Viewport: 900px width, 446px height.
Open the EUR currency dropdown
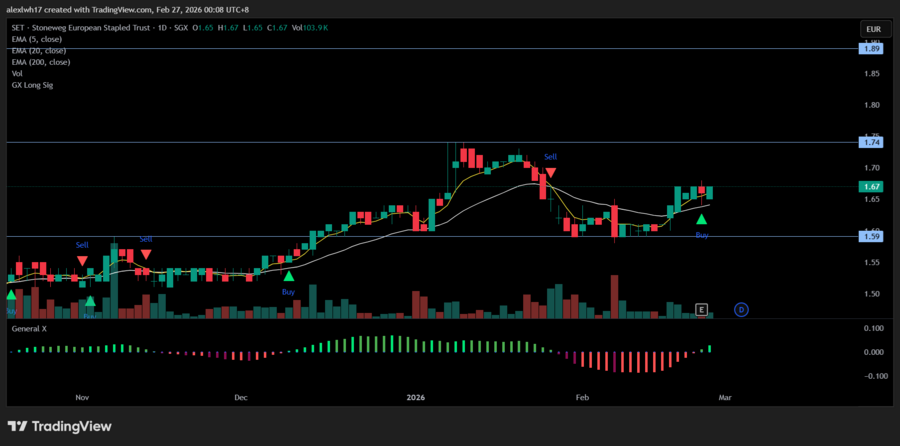tap(872, 29)
